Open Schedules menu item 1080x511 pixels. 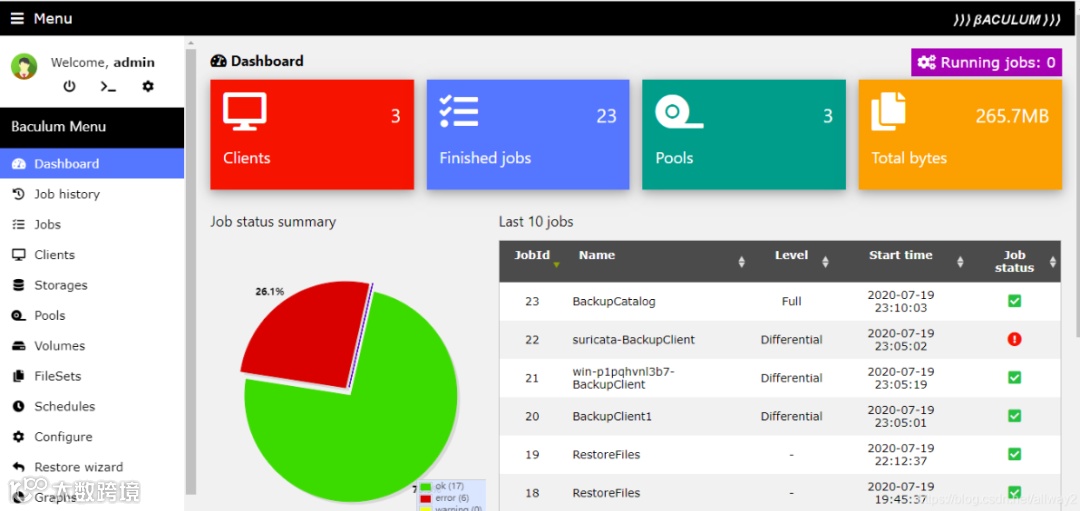pyautogui.click(x=92, y=406)
